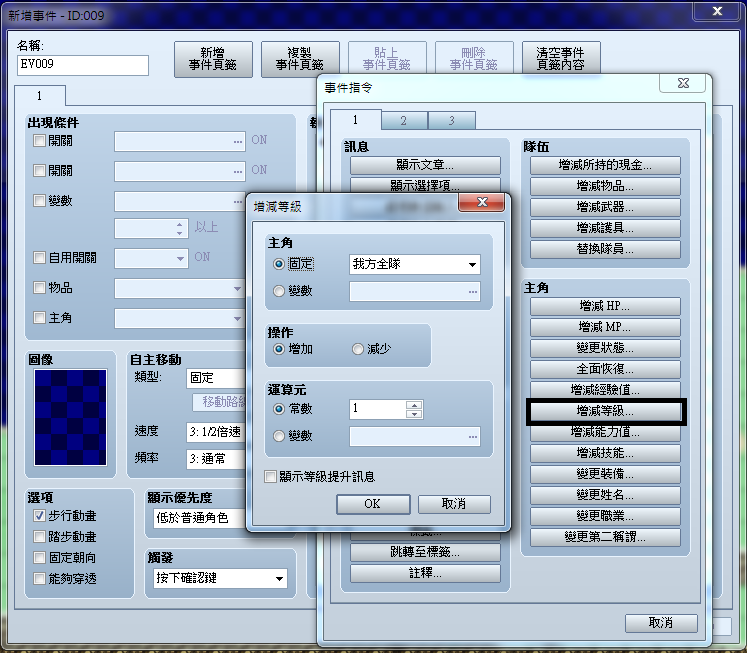Increase the constant value with up arrow
Image resolution: width=747 pixels, height=653 pixels.
tap(414, 405)
